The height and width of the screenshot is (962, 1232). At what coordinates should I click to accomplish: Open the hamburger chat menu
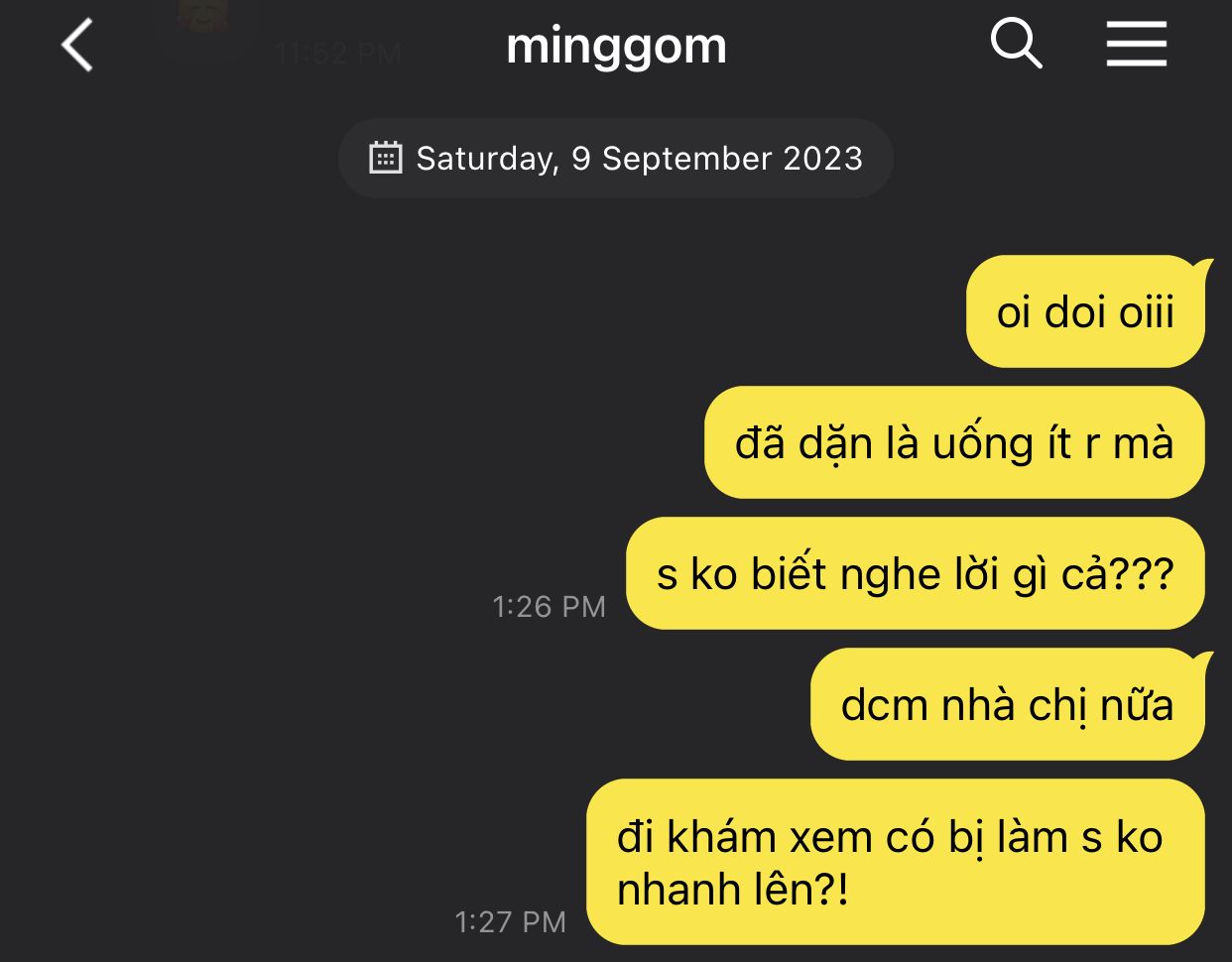tap(1137, 45)
